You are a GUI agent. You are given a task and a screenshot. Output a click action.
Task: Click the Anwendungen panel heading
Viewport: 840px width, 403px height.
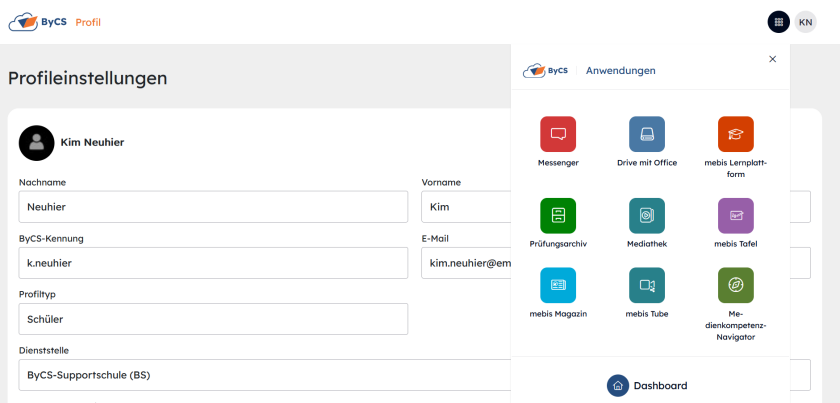[620, 71]
